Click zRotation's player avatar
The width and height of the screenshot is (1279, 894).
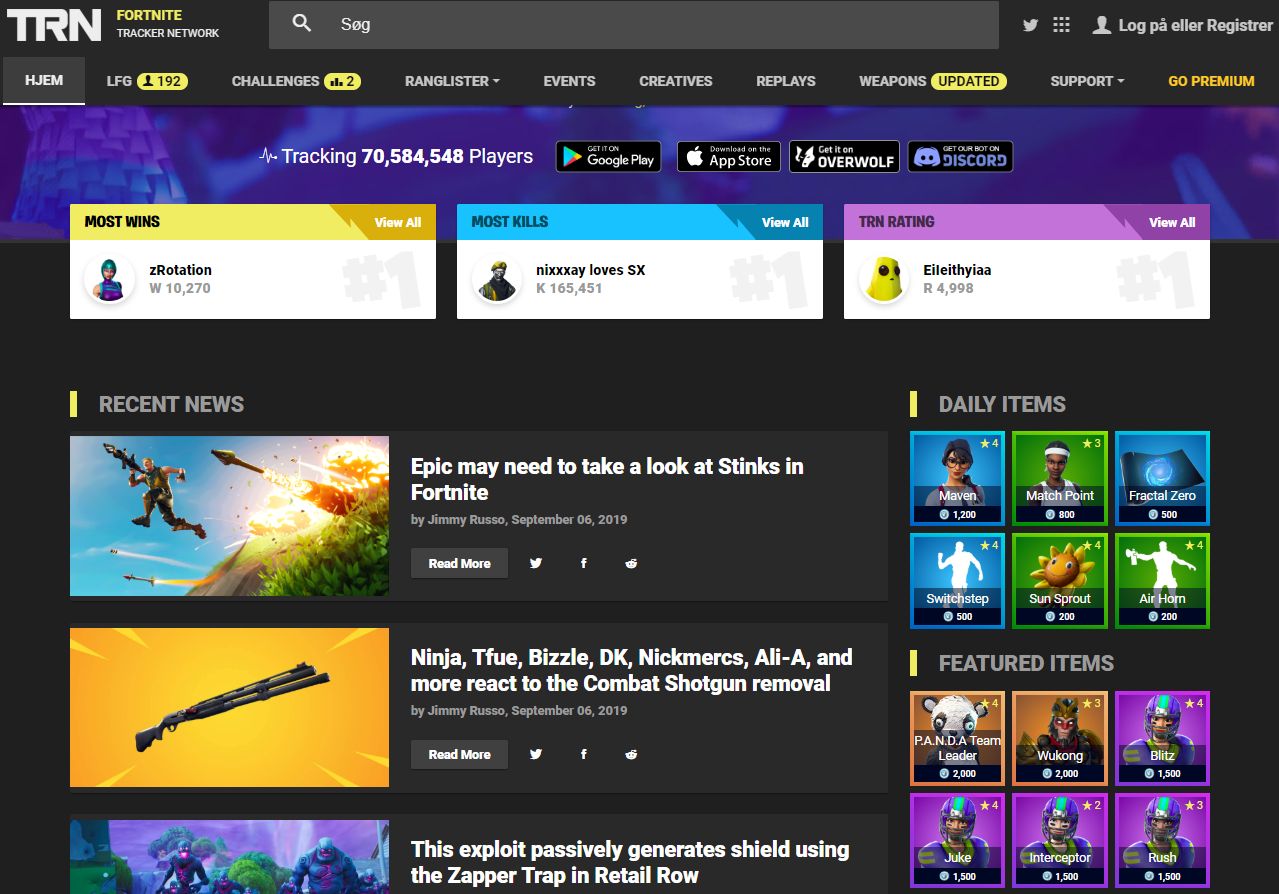click(x=109, y=279)
